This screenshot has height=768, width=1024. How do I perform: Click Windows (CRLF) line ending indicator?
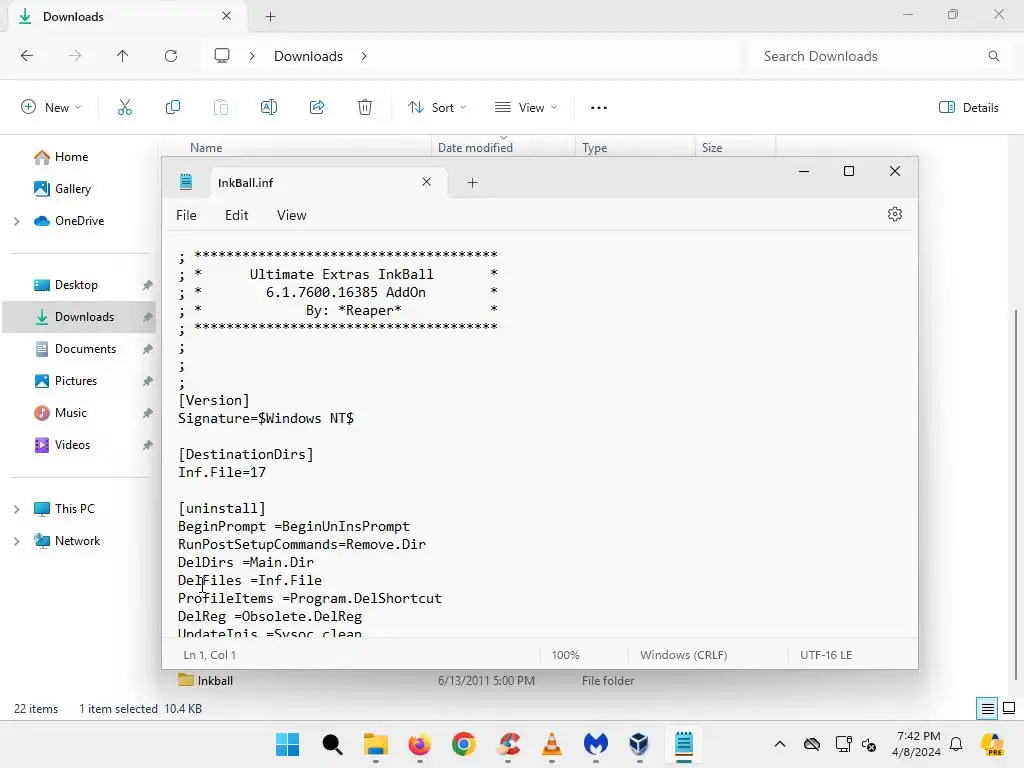[x=684, y=655]
